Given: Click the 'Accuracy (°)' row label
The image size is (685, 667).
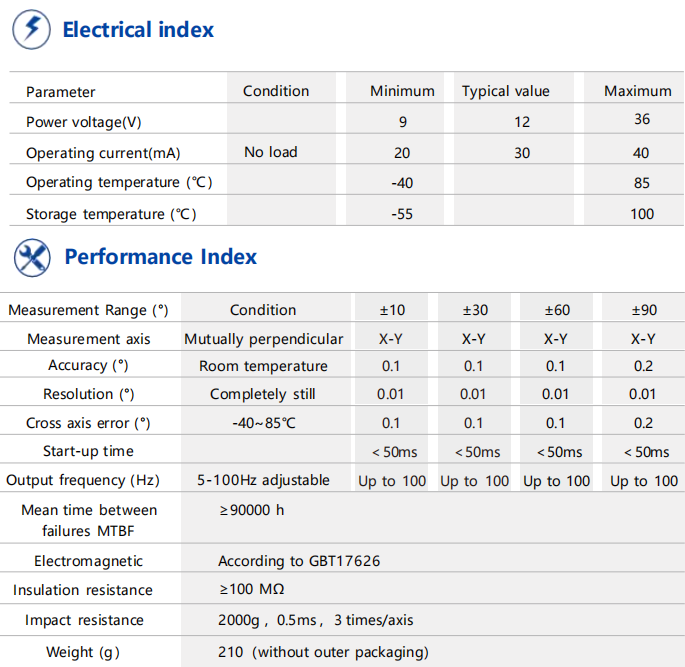Looking at the screenshot, I should (88, 365).
